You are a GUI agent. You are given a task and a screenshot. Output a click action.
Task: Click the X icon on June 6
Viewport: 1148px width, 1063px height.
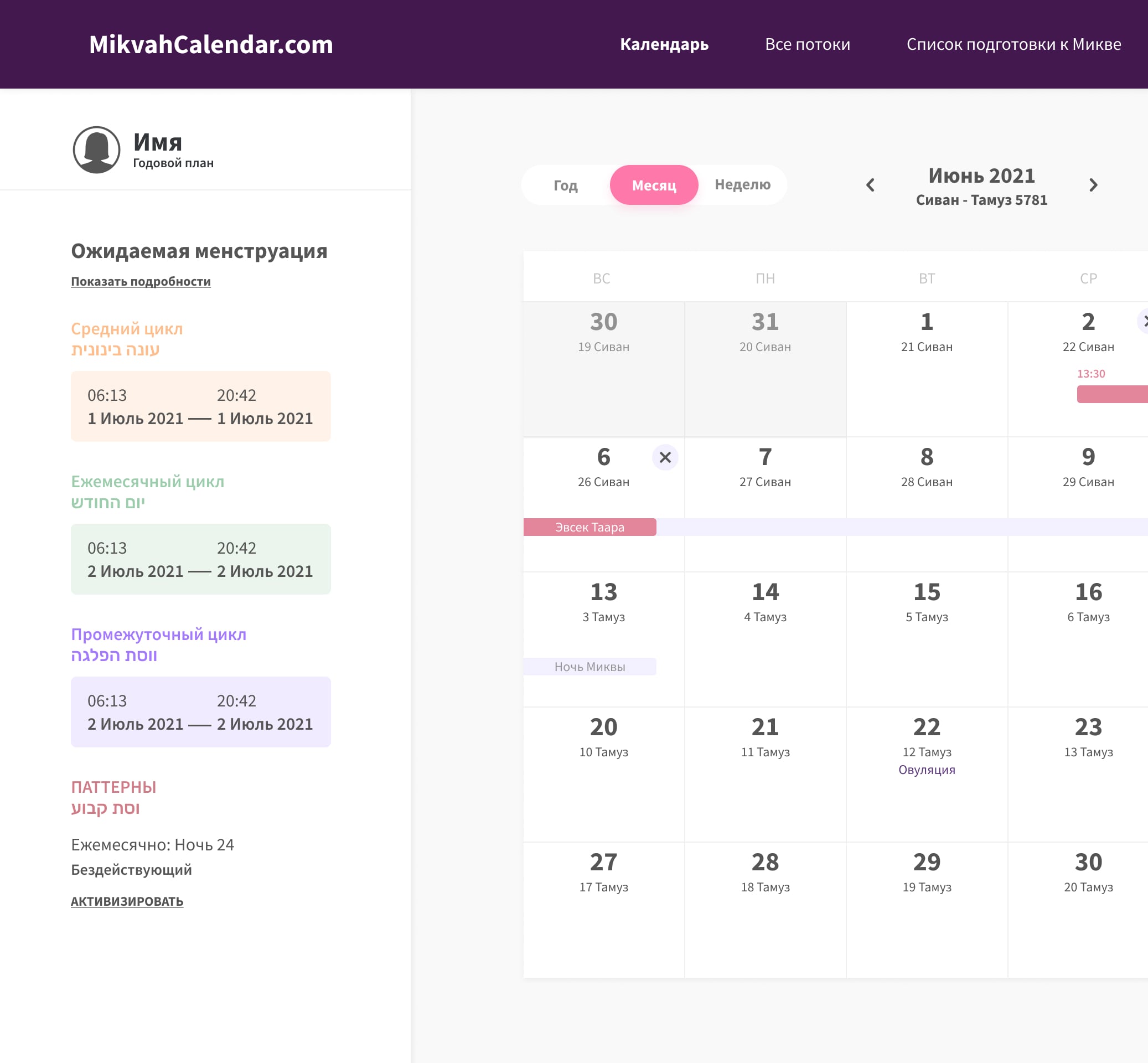coord(665,457)
